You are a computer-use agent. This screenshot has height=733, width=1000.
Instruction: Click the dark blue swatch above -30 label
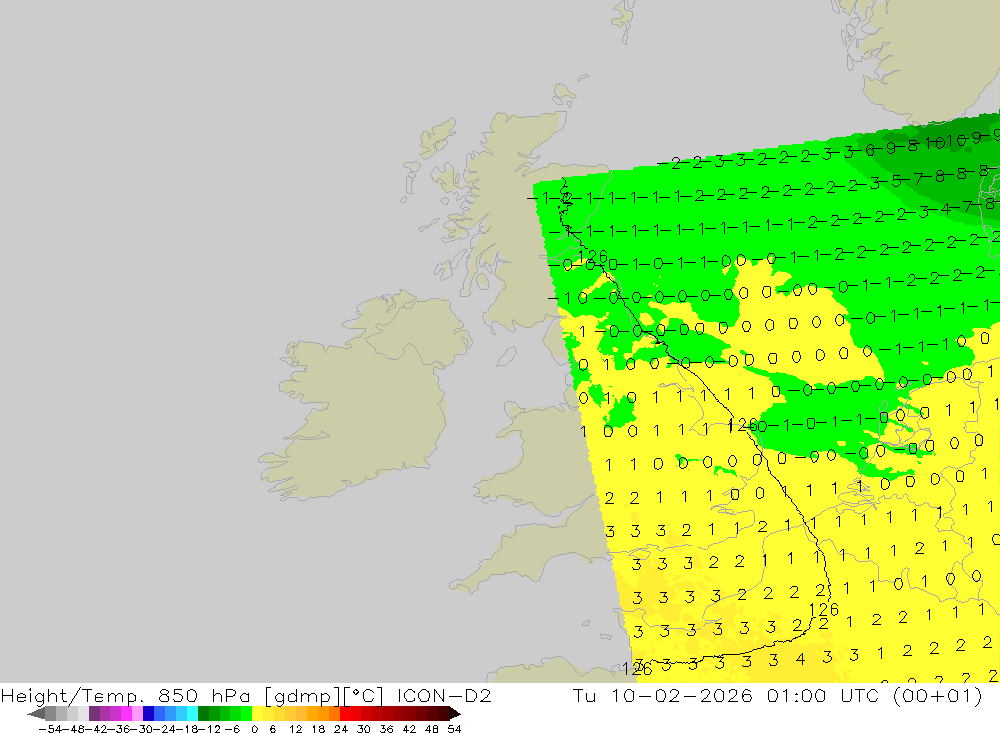pos(149,713)
